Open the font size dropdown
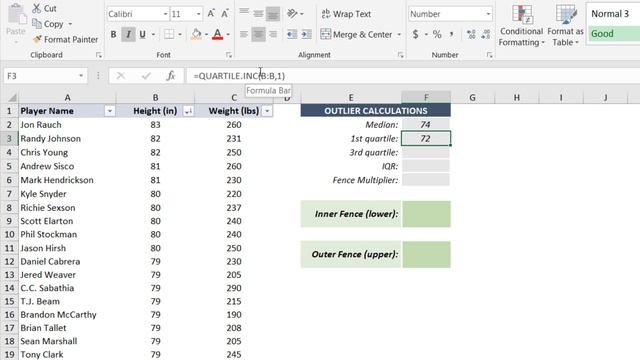 click(x=199, y=14)
